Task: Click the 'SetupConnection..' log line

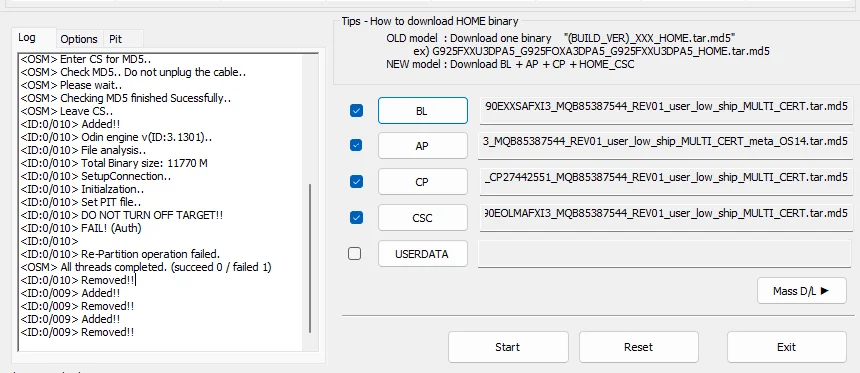Action: pos(95,176)
